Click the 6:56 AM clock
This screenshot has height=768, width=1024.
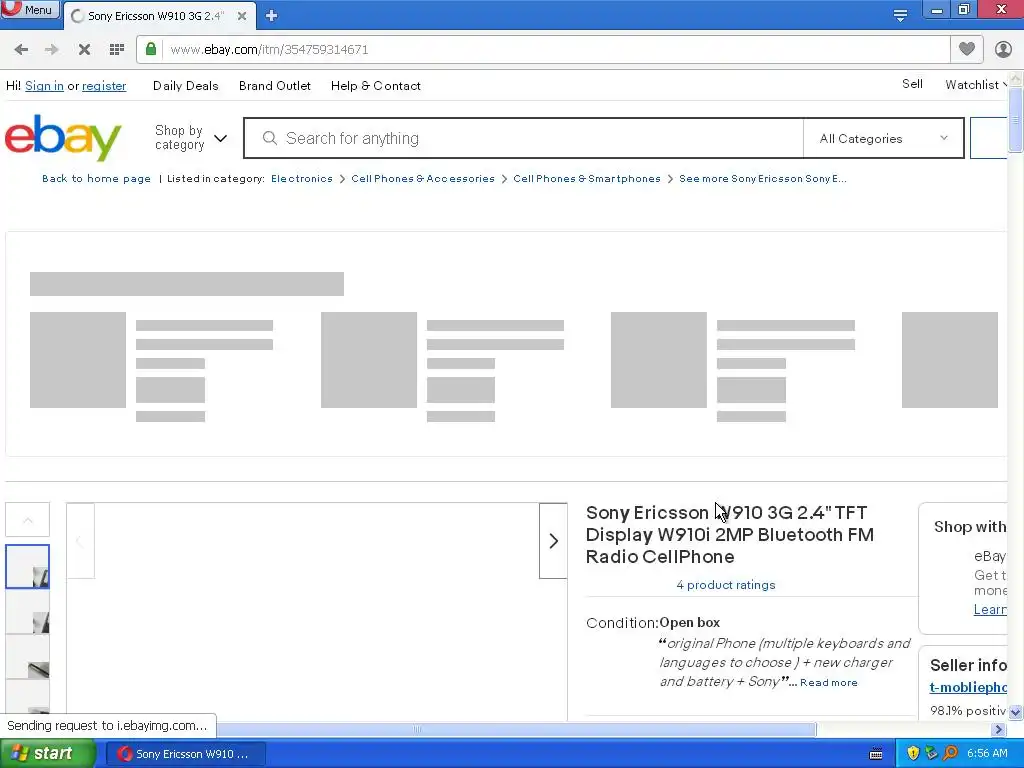pyautogui.click(x=987, y=754)
